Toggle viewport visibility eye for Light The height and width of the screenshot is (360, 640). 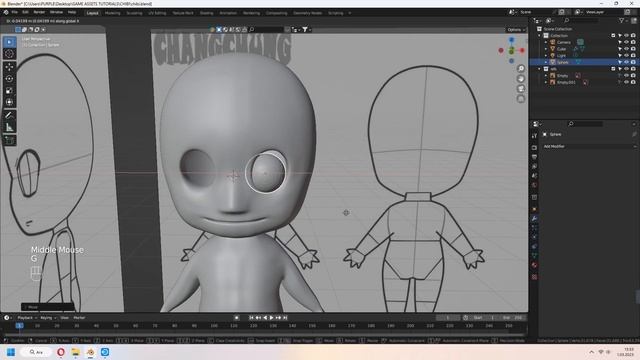tap(626, 55)
